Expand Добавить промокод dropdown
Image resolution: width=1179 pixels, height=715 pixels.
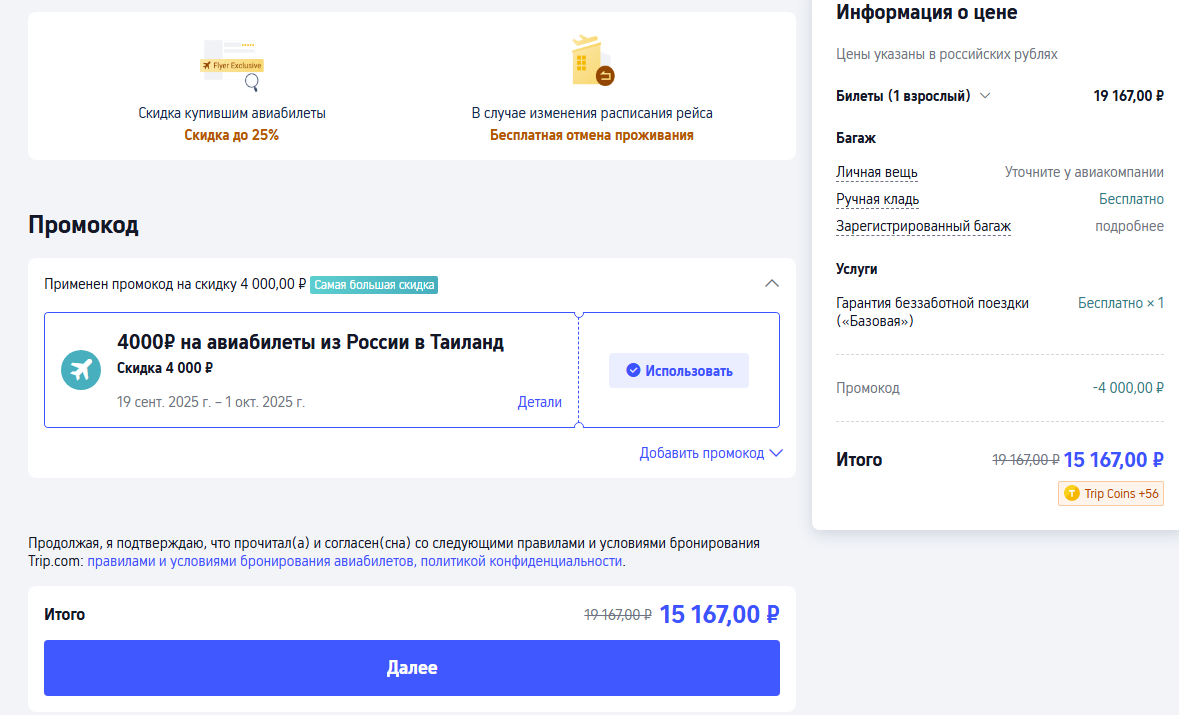(710, 453)
